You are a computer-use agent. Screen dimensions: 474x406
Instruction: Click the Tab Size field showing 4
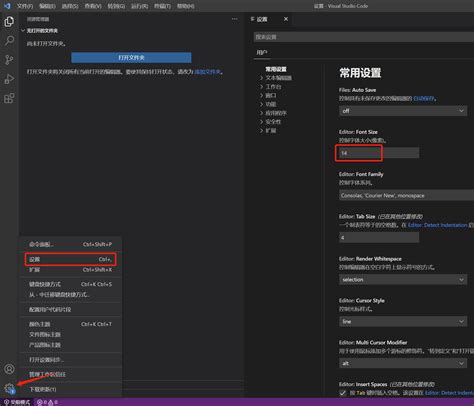coord(379,238)
